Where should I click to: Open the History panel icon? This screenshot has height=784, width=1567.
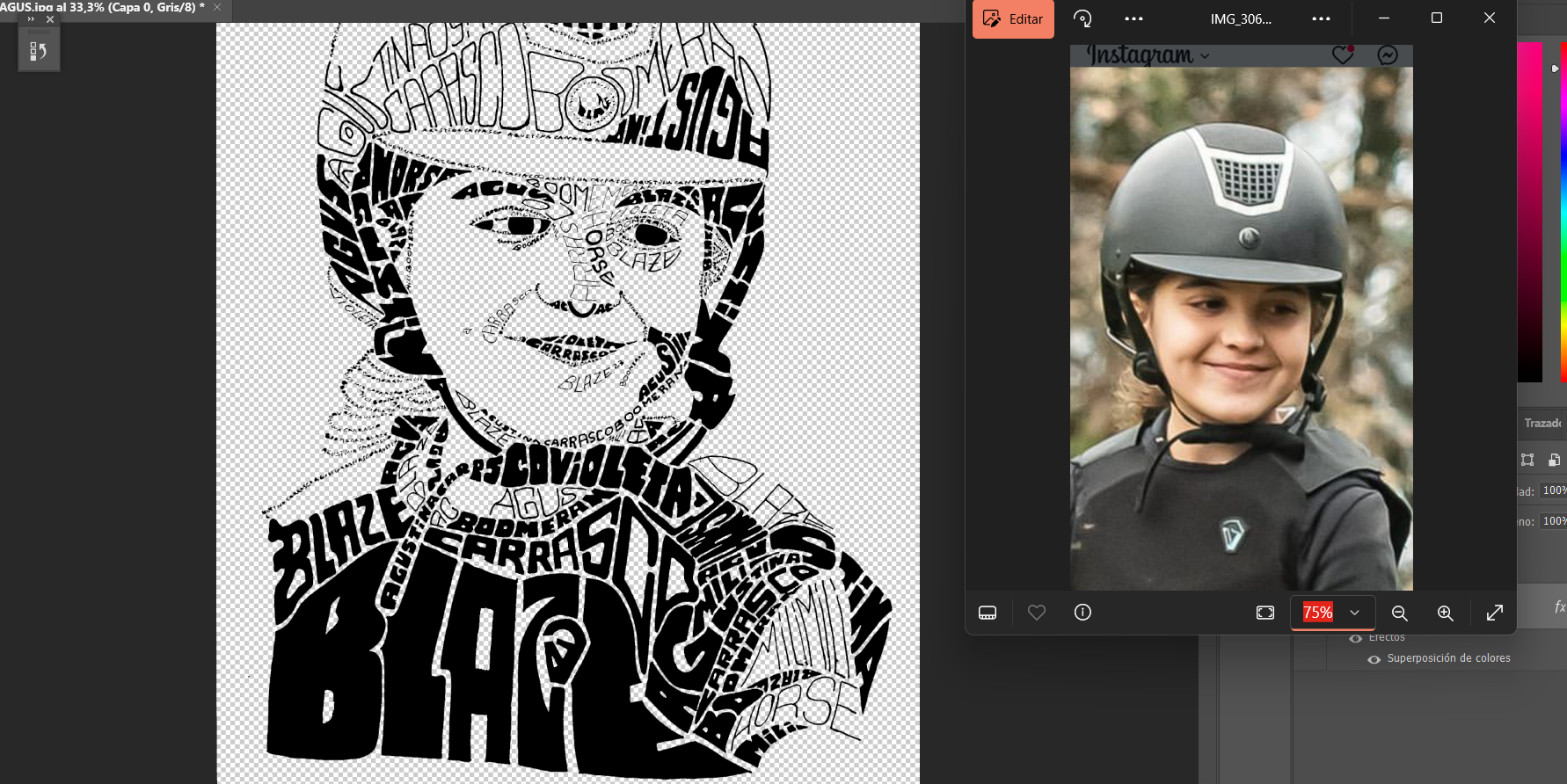38,51
